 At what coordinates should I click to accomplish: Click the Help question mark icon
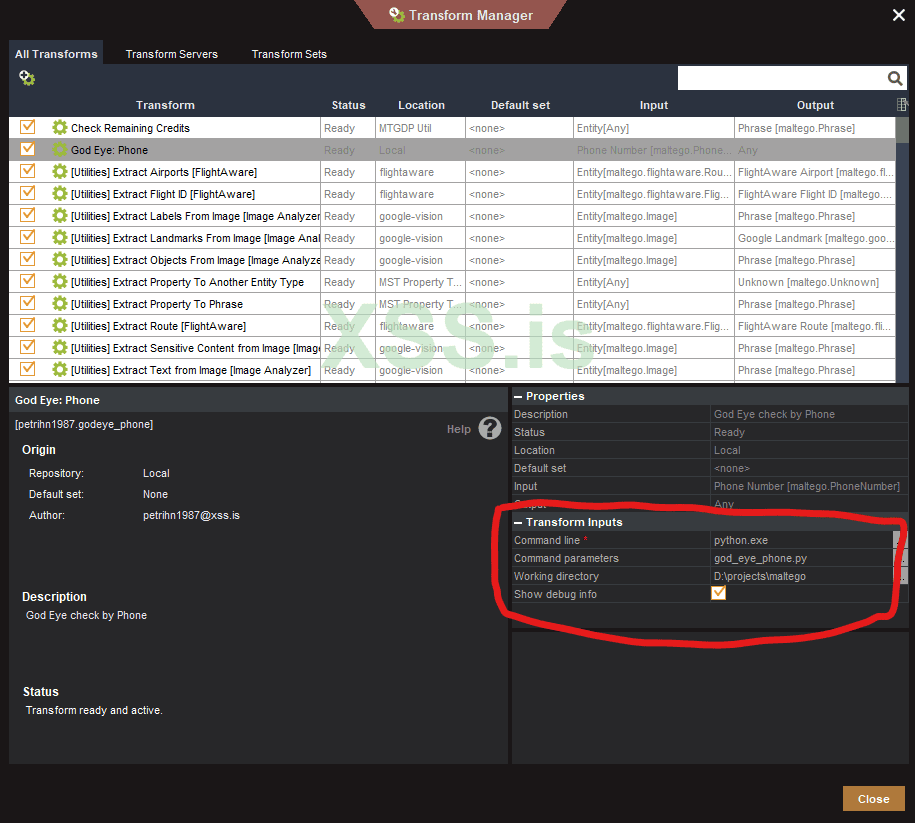pos(490,428)
